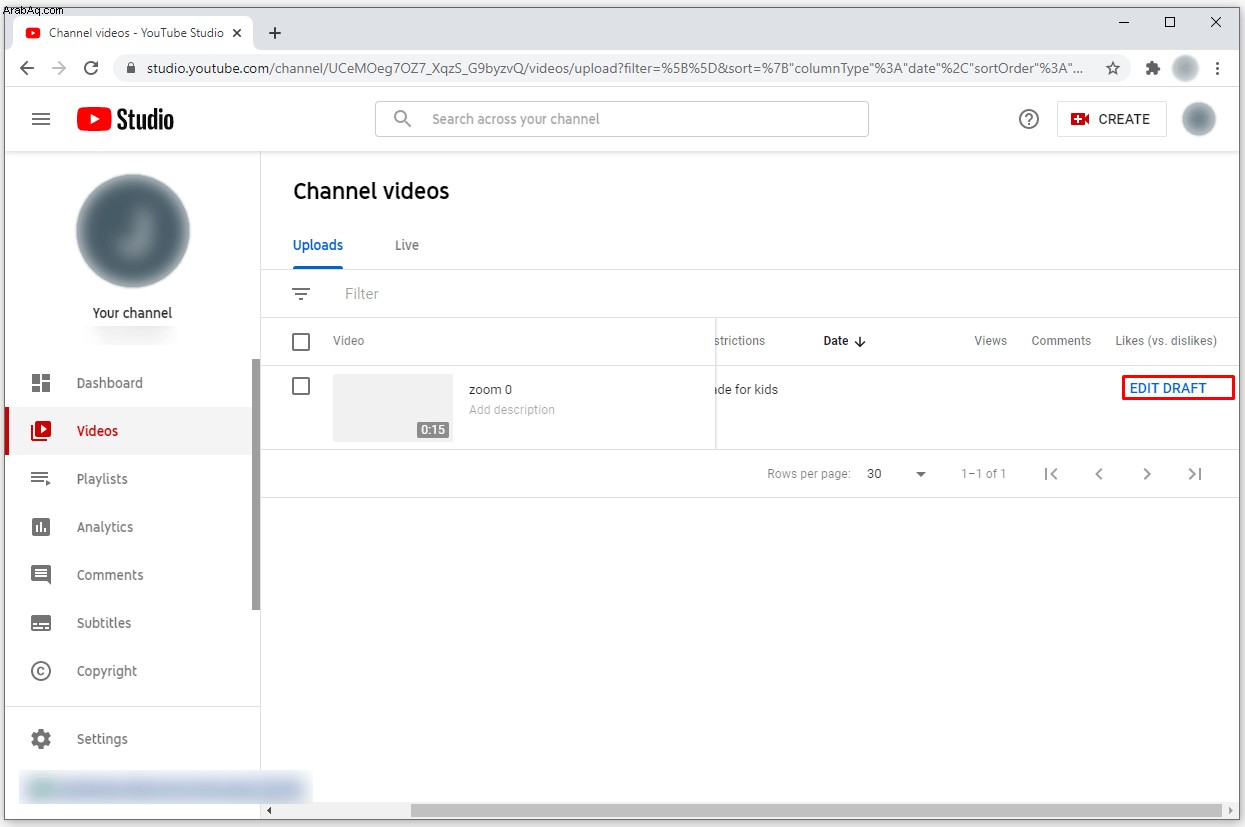Click EDIT DRAFT link
Viewport: 1245px width, 827px height.
[x=1168, y=388]
